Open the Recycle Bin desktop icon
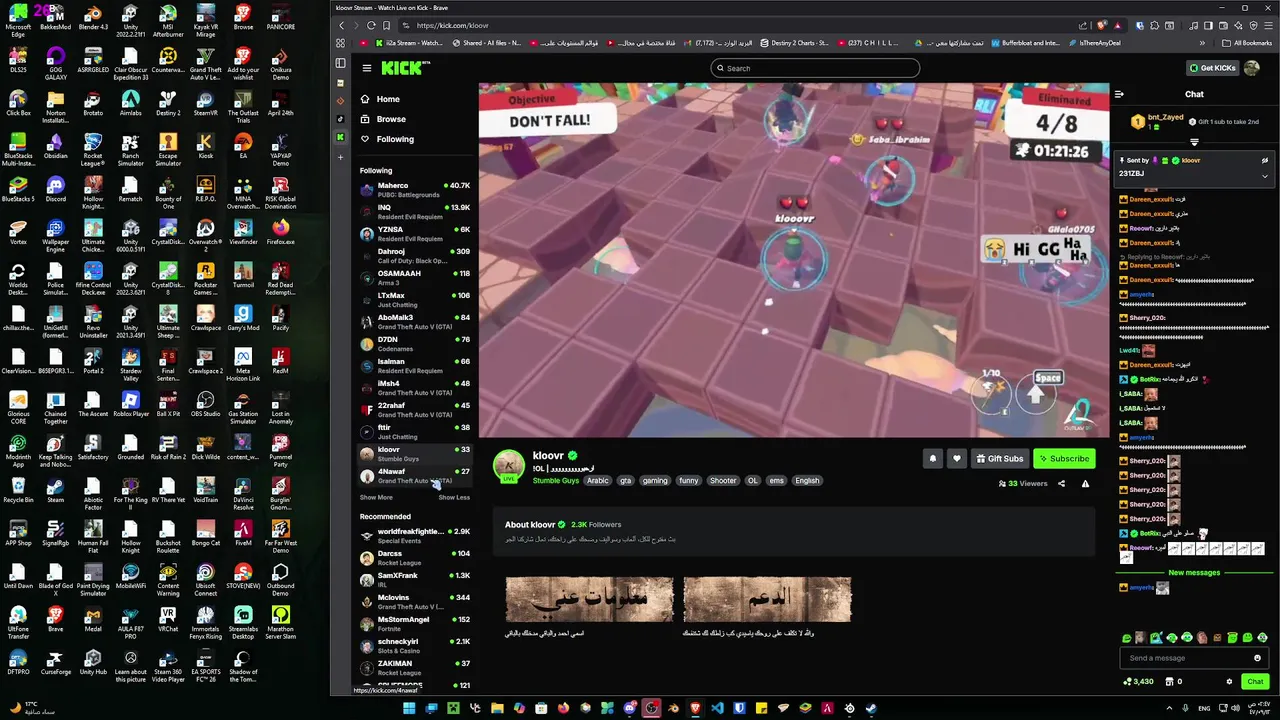This screenshot has height=720, width=1280. (18, 489)
